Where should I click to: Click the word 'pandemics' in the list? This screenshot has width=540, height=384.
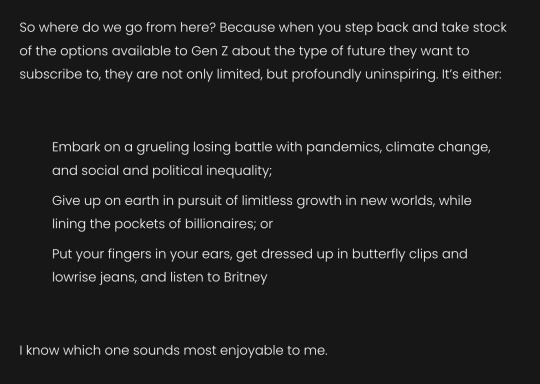[x=343, y=147]
